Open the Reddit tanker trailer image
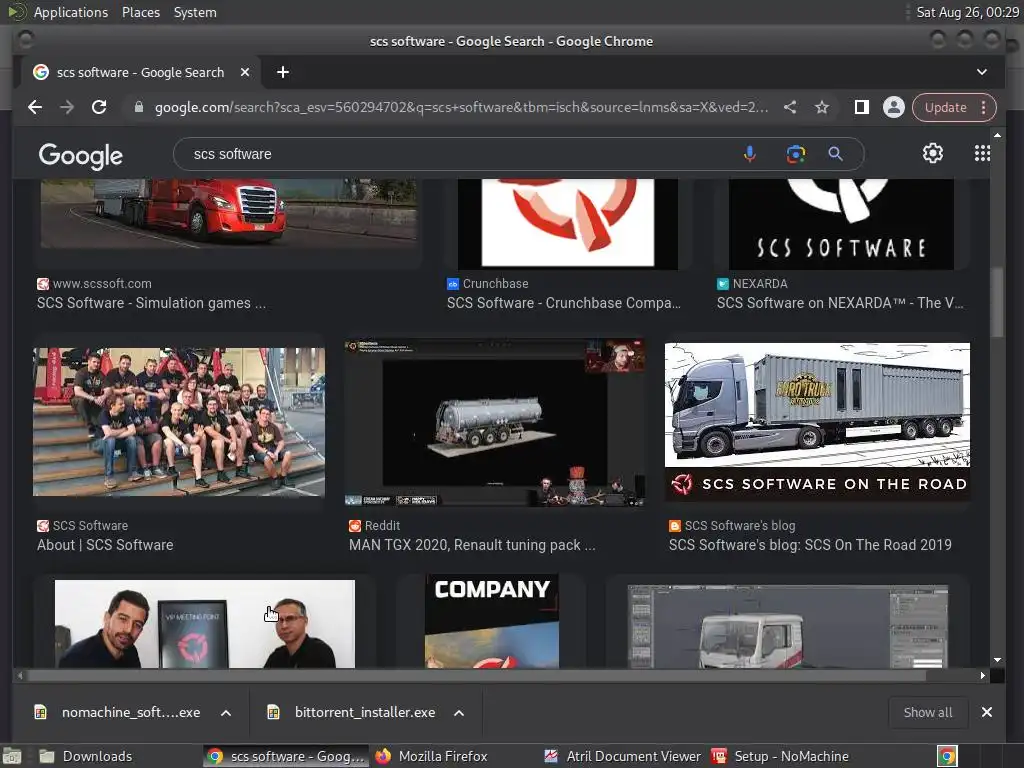 495,422
